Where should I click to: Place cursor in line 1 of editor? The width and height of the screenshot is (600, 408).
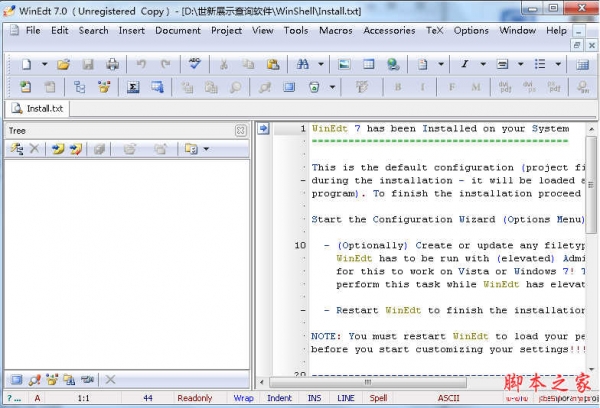[x=440, y=129]
